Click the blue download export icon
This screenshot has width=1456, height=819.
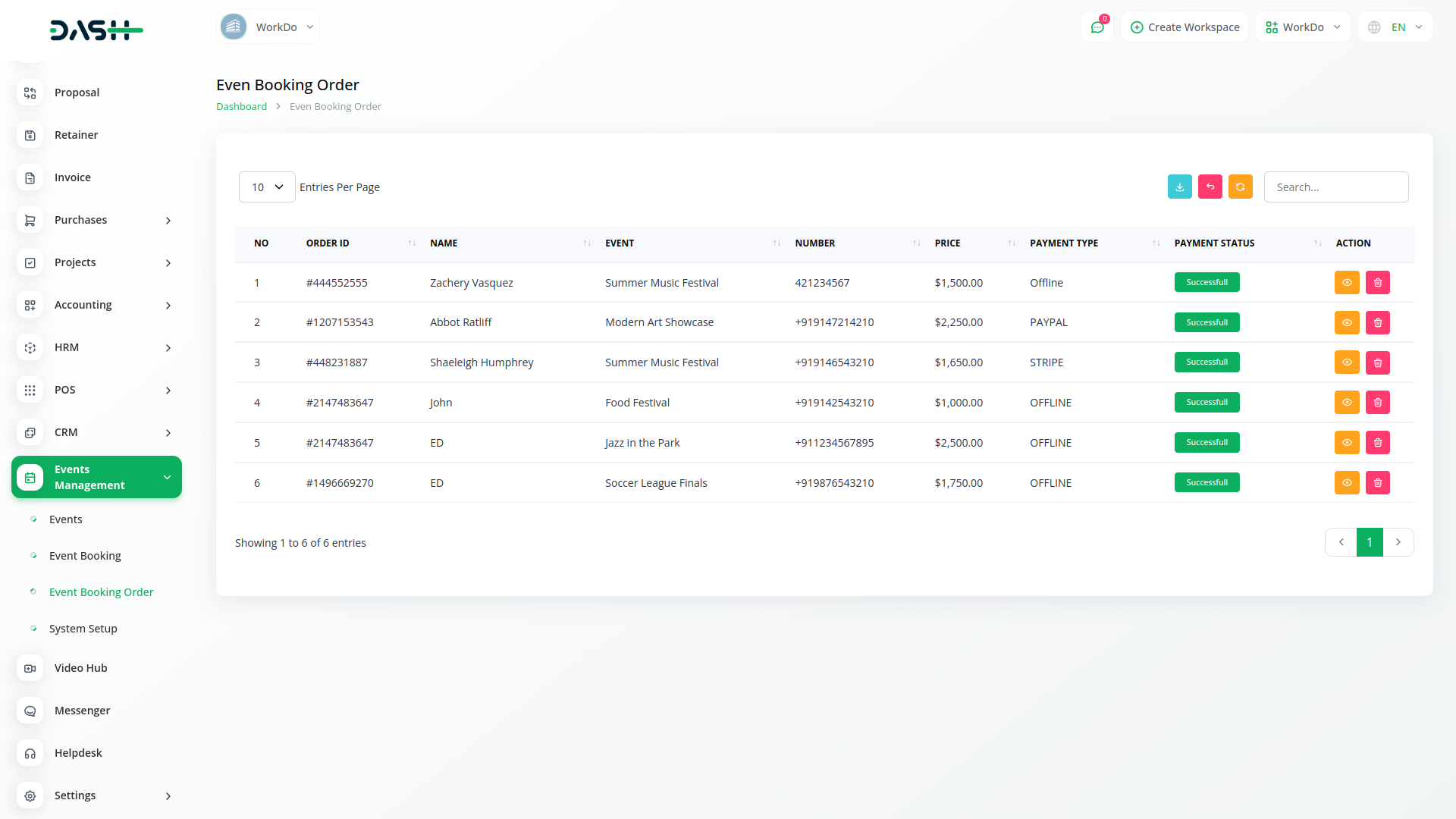[1179, 187]
